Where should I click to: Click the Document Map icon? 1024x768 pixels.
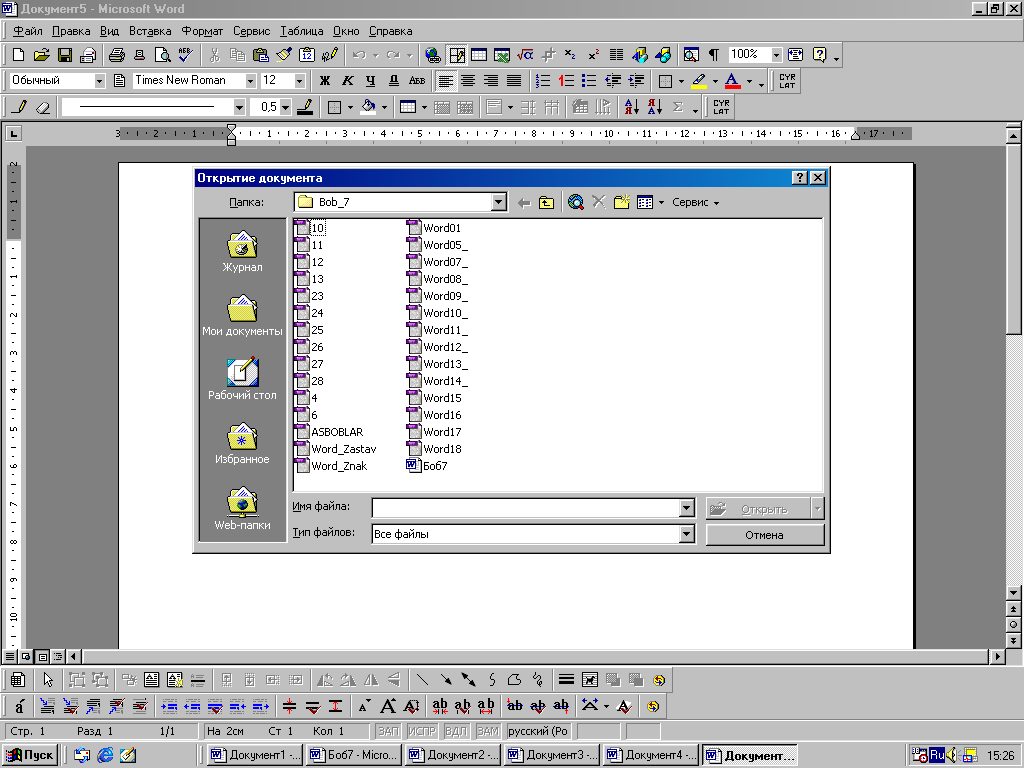691,55
